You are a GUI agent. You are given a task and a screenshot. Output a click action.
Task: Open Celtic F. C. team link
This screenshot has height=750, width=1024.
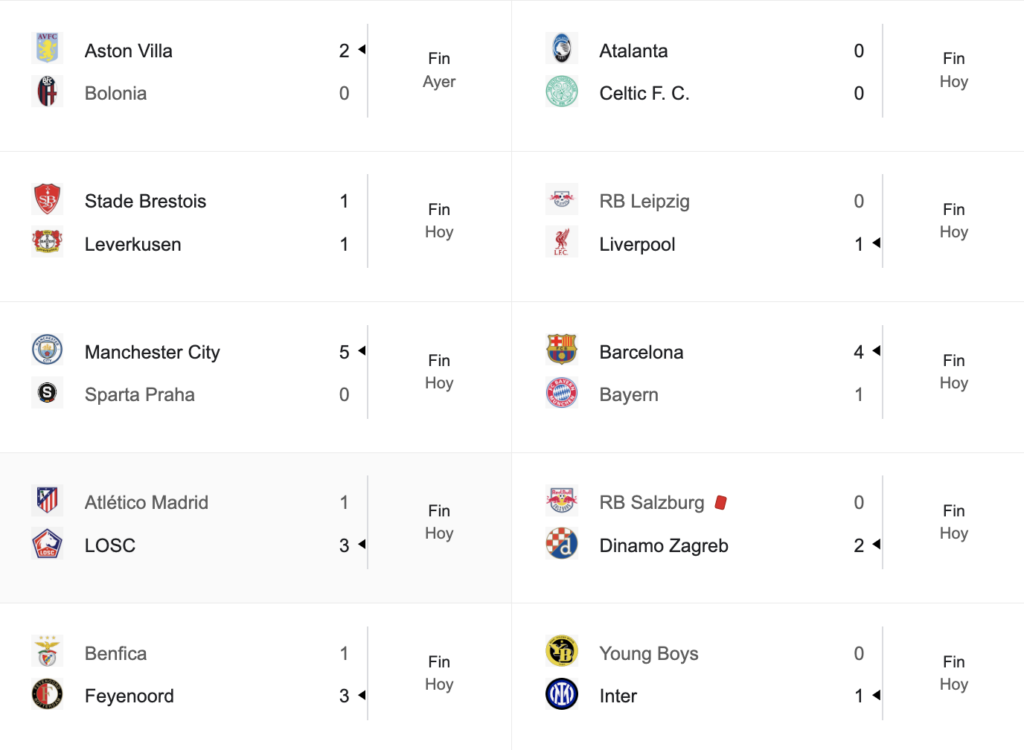(x=644, y=93)
